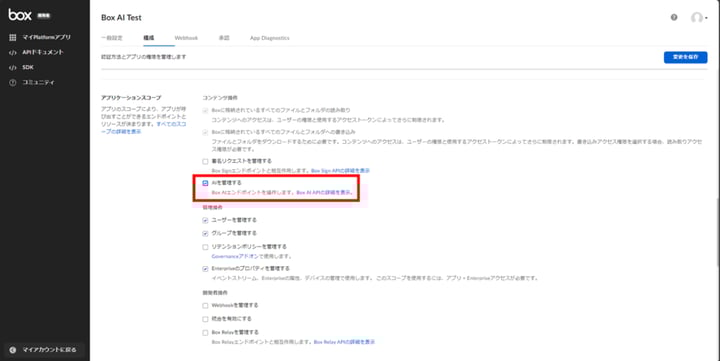Image resolution: width=720 pixels, height=361 pixels.
Task: Switch to the 一般設定 tab
Action: point(112,38)
